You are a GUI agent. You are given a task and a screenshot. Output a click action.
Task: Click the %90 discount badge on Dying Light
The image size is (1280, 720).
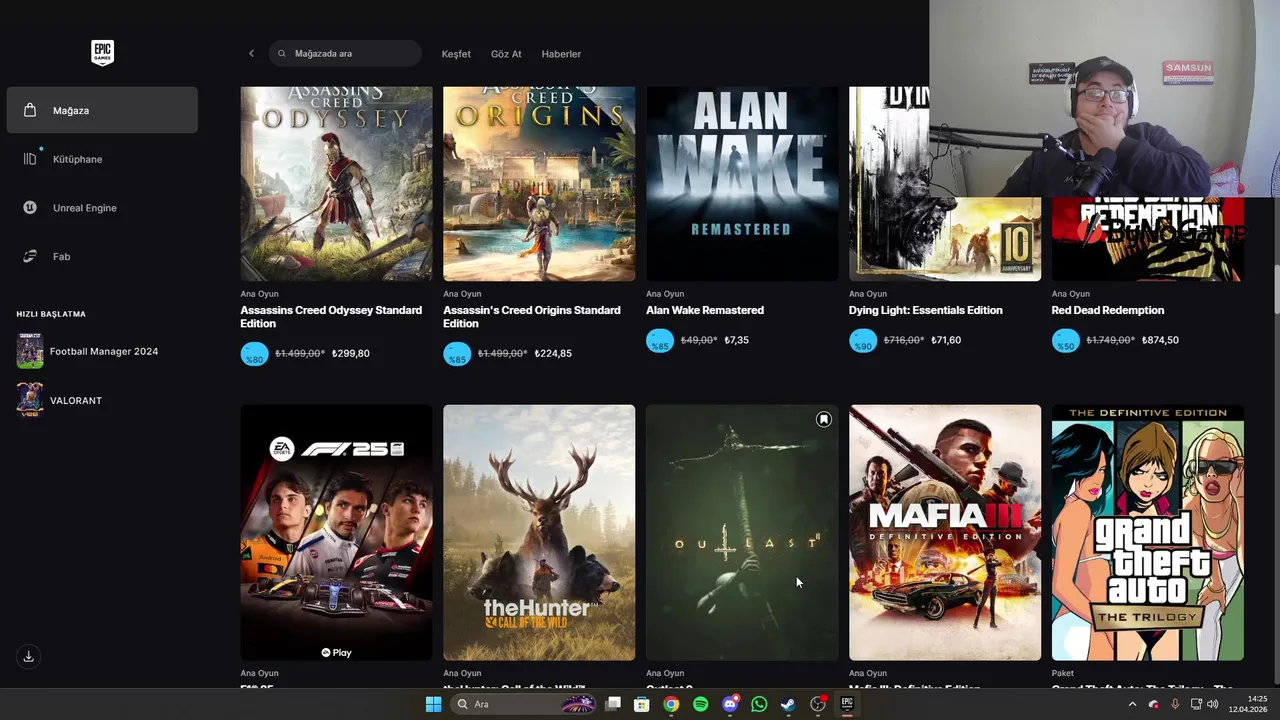[863, 341]
